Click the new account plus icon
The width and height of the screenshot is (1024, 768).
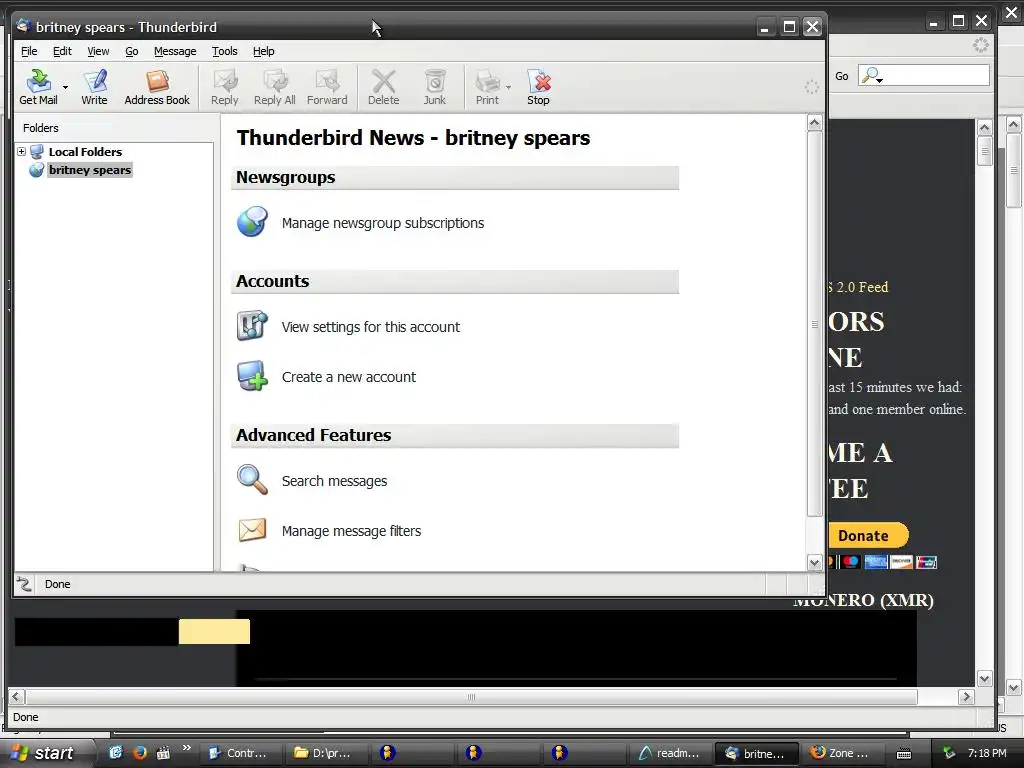[252, 376]
